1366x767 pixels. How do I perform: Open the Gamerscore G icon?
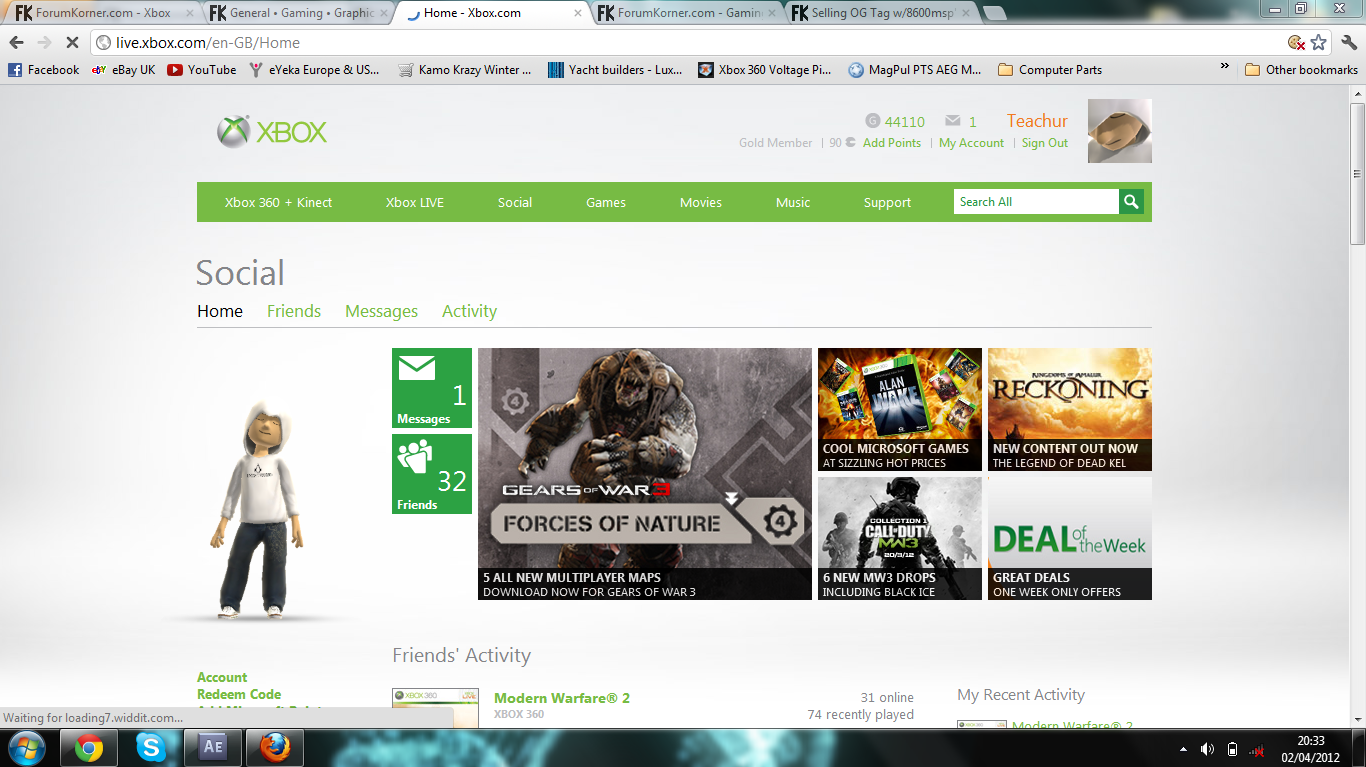tap(873, 121)
